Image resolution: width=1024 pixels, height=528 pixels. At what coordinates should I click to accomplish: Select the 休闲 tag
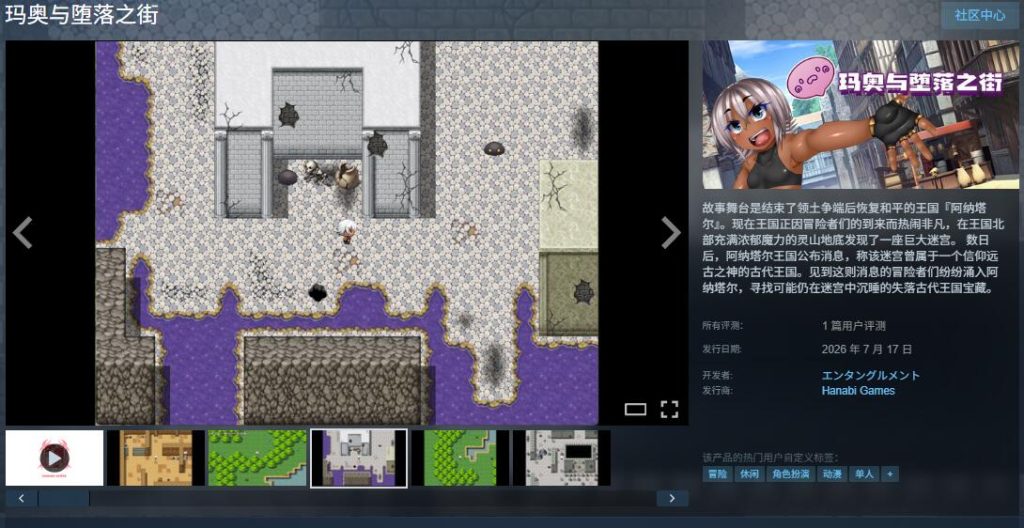(x=749, y=474)
